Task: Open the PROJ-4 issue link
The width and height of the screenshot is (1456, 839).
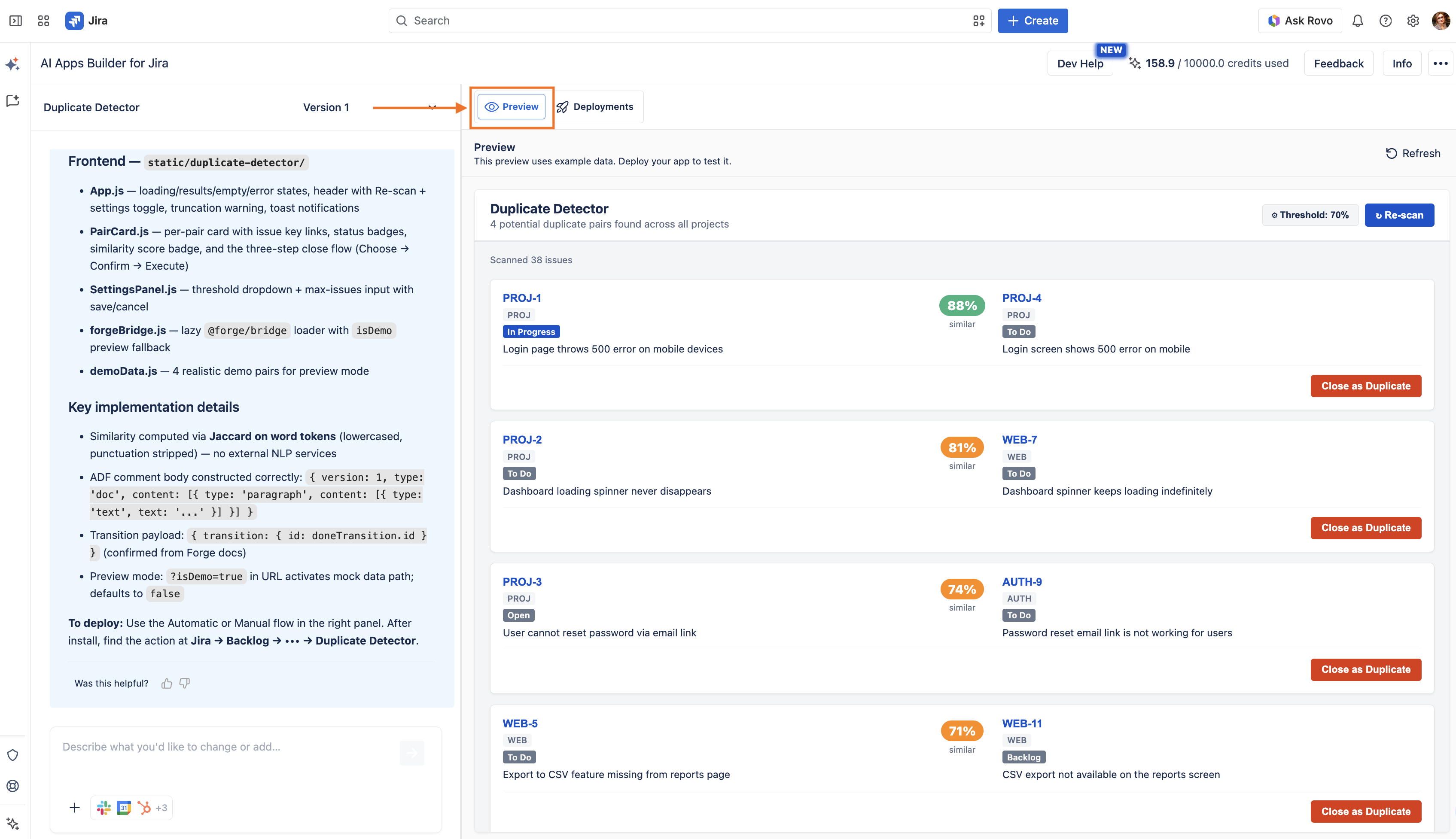Action: click(x=1021, y=298)
